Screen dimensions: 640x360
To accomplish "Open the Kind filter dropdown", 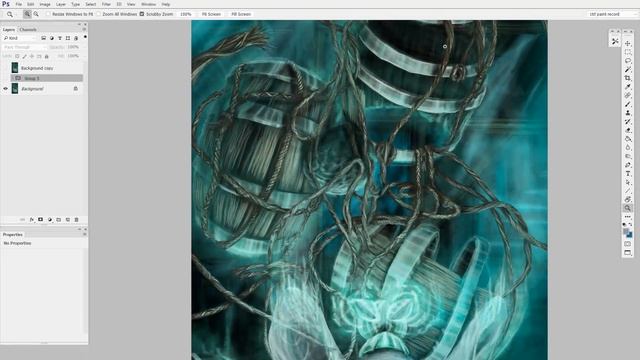I will click(x=19, y=38).
